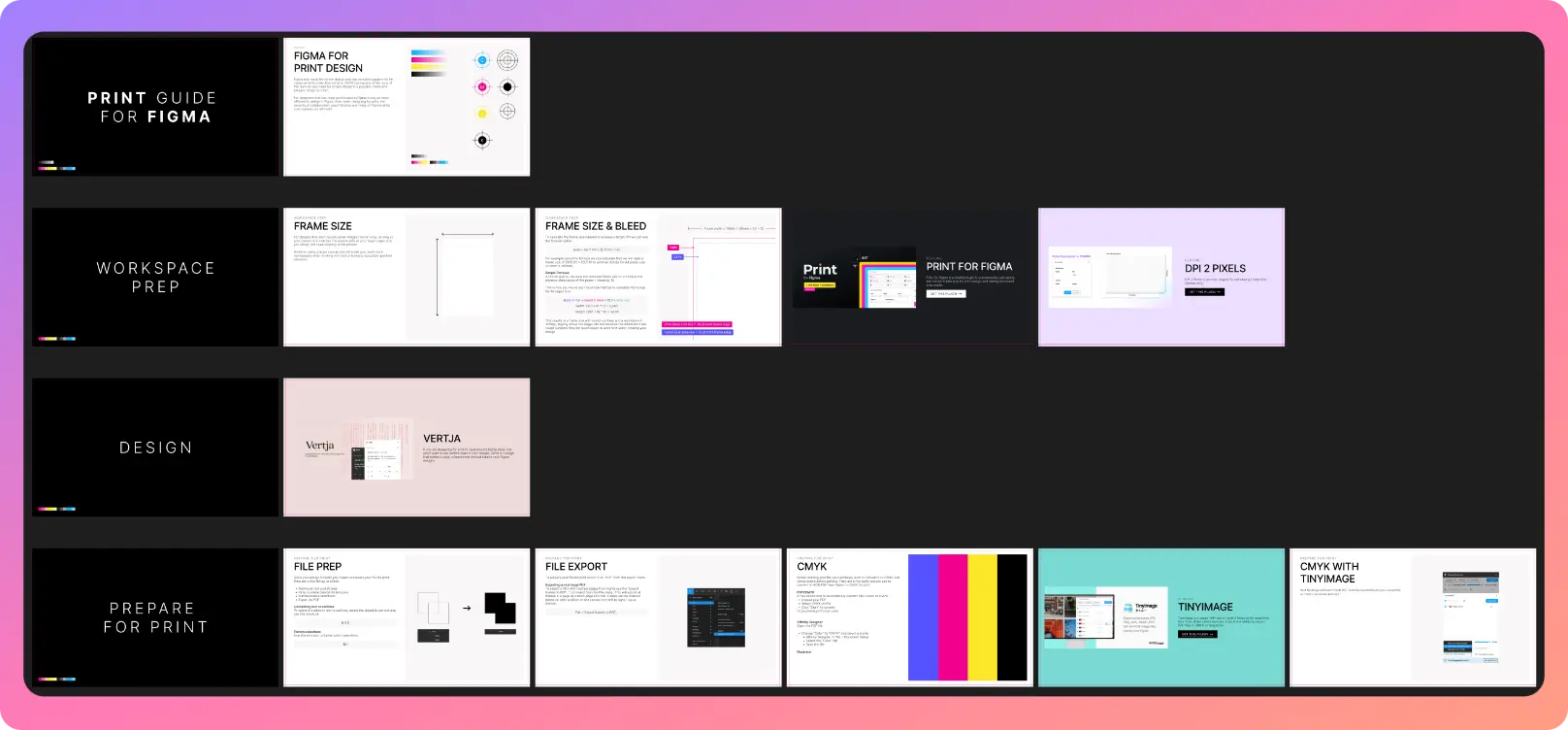Click the yellow registration mark icon
The image size is (1568, 730).
[x=481, y=114]
